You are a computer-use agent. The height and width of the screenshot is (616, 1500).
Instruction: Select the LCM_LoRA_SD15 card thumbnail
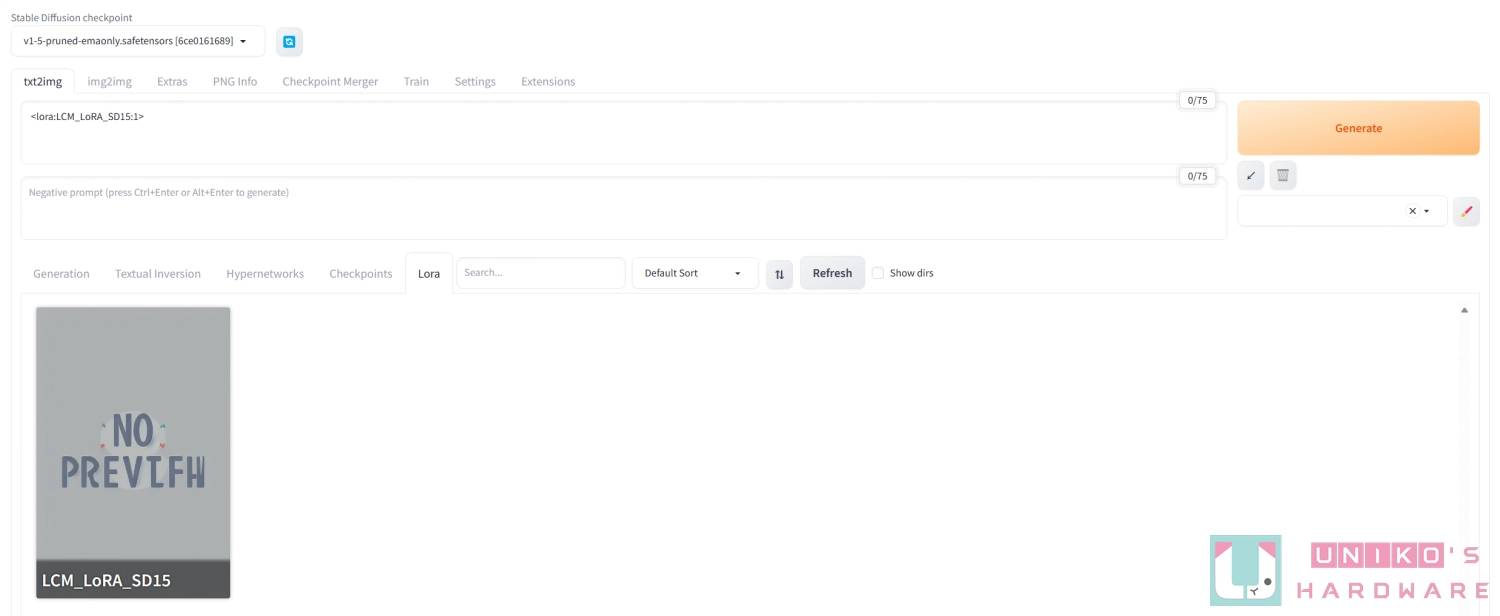[x=133, y=440]
